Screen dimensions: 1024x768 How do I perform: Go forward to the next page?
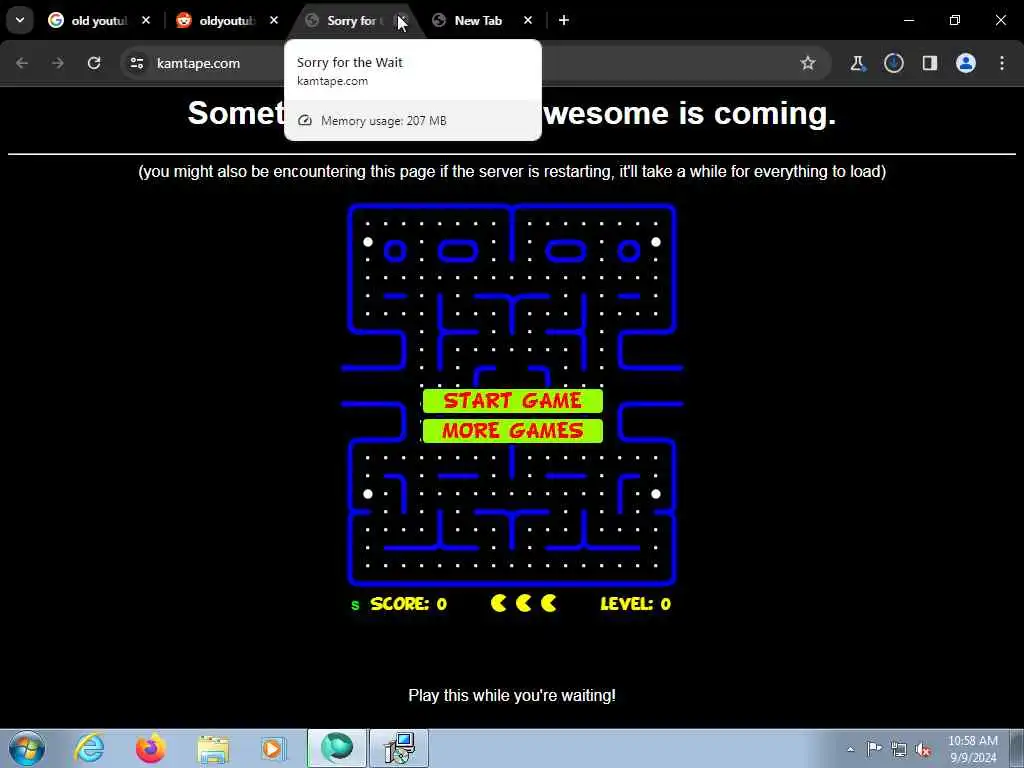58,63
